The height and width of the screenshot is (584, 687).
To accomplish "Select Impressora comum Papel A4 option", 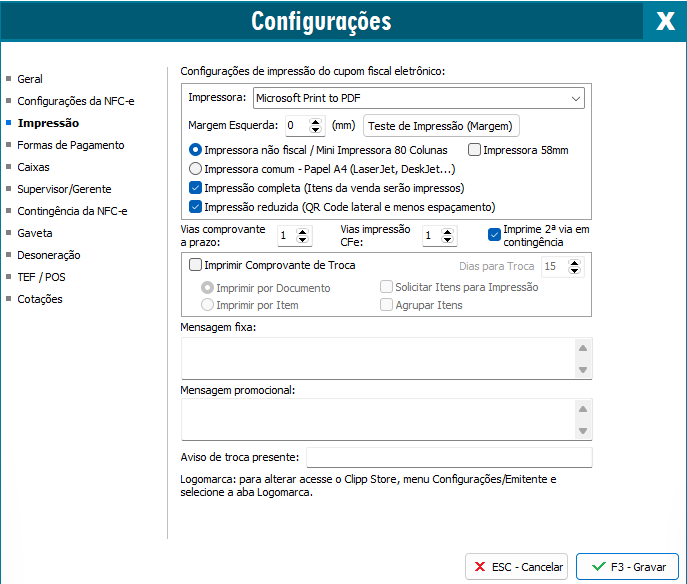I will coord(196,169).
